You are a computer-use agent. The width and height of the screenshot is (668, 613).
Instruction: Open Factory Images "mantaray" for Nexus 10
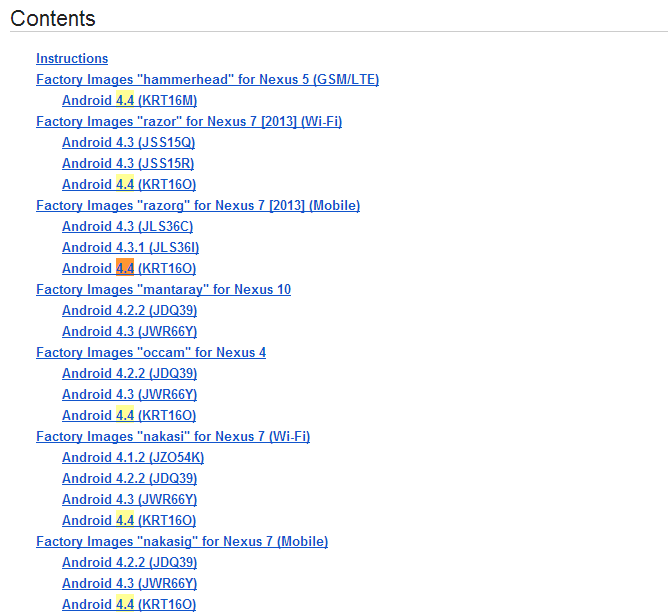(x=164, y=289)
